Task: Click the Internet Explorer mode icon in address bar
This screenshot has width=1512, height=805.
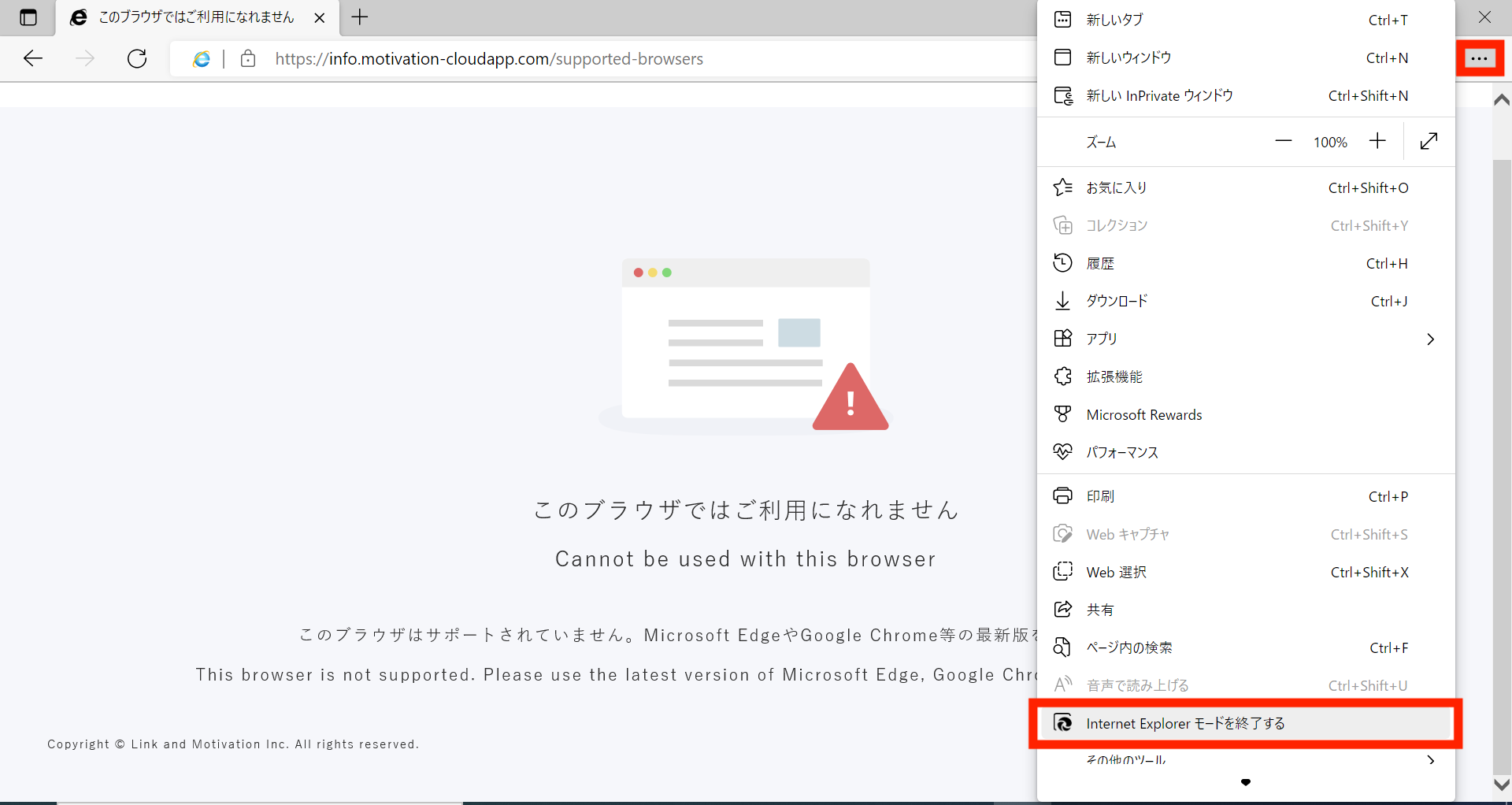Action: 202,59
